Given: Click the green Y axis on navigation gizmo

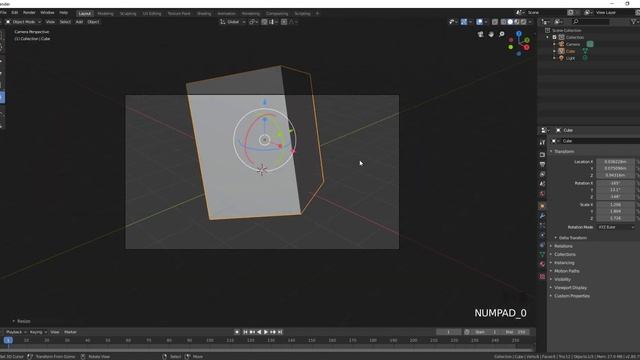Looking at the screenshot, I should [527, 40].
